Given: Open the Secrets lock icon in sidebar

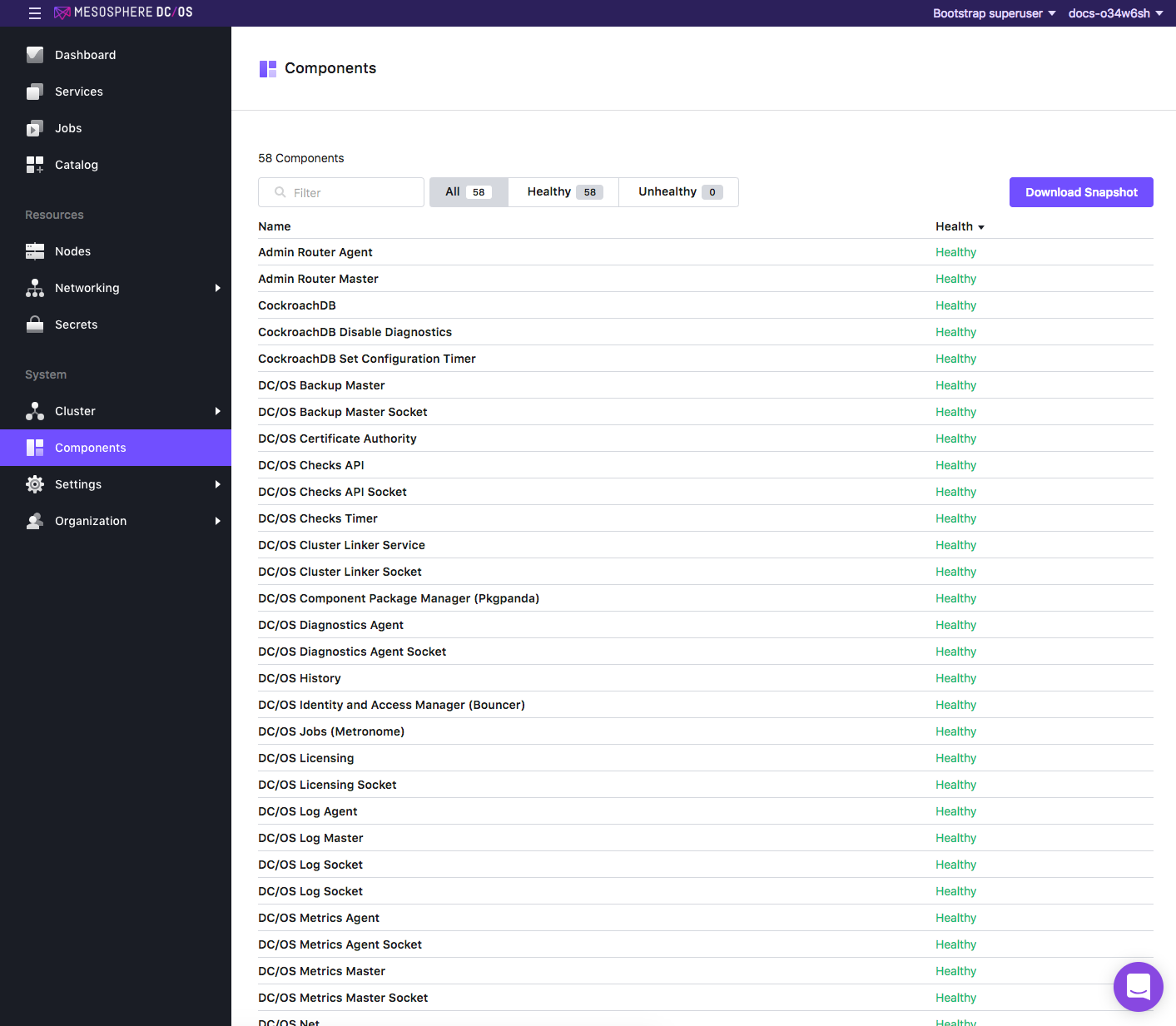Looking at the screenshot, I should pos(35,325).
